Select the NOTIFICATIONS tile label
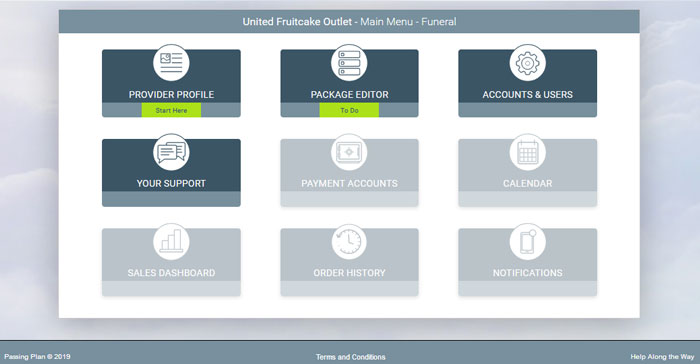This screenshot has height=364, width=700. pyautogui.click(x=527, y=273)
